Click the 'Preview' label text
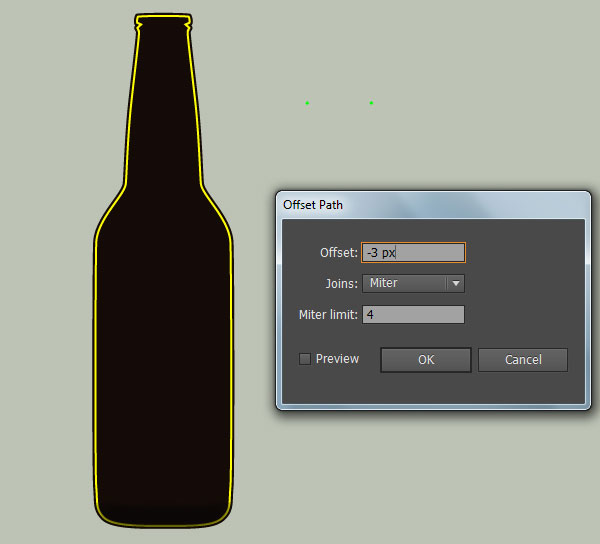The image size is (600, 544). pos(337,359)
